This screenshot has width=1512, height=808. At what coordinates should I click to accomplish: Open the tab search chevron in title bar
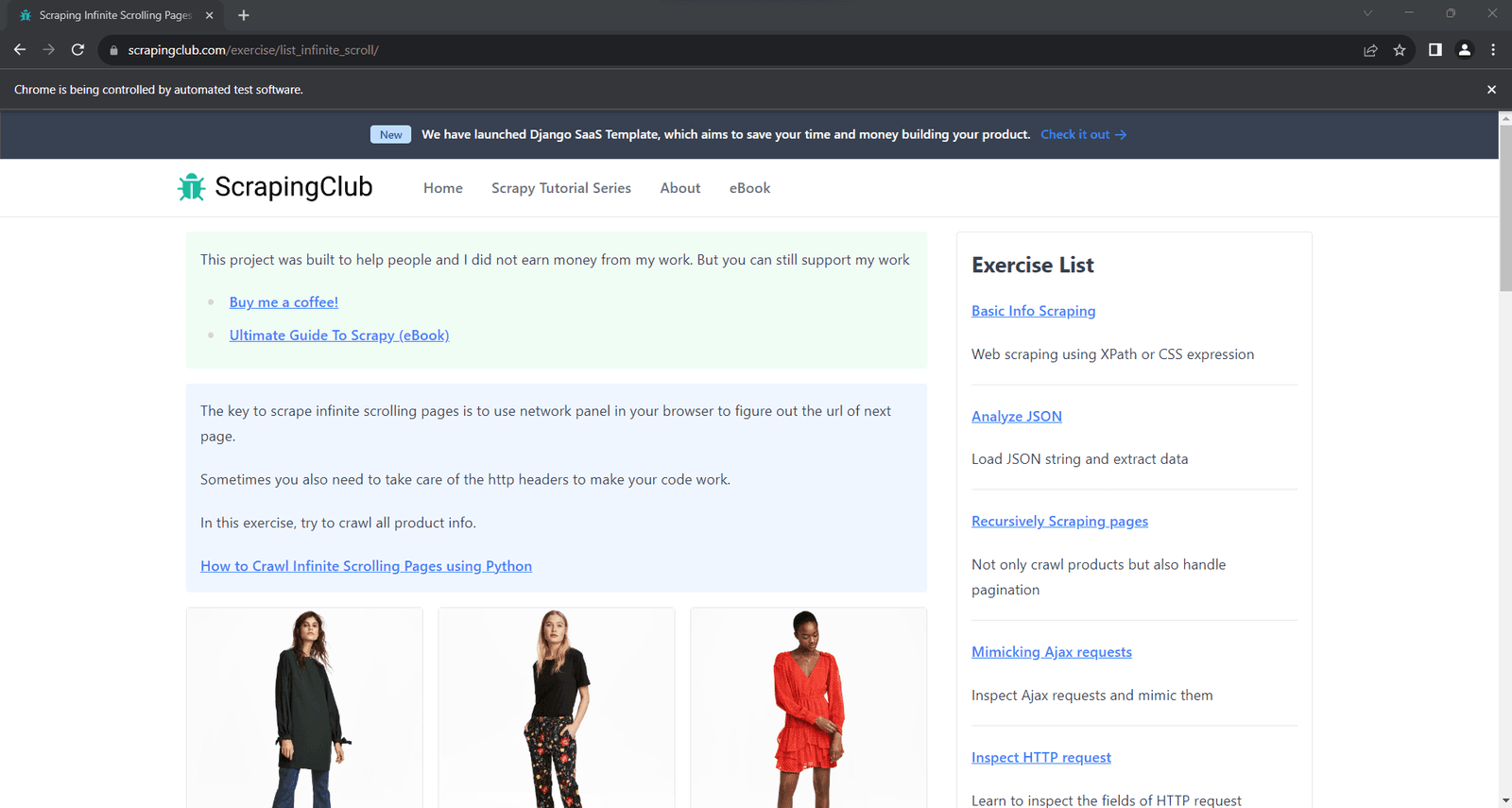(1367, 13)
